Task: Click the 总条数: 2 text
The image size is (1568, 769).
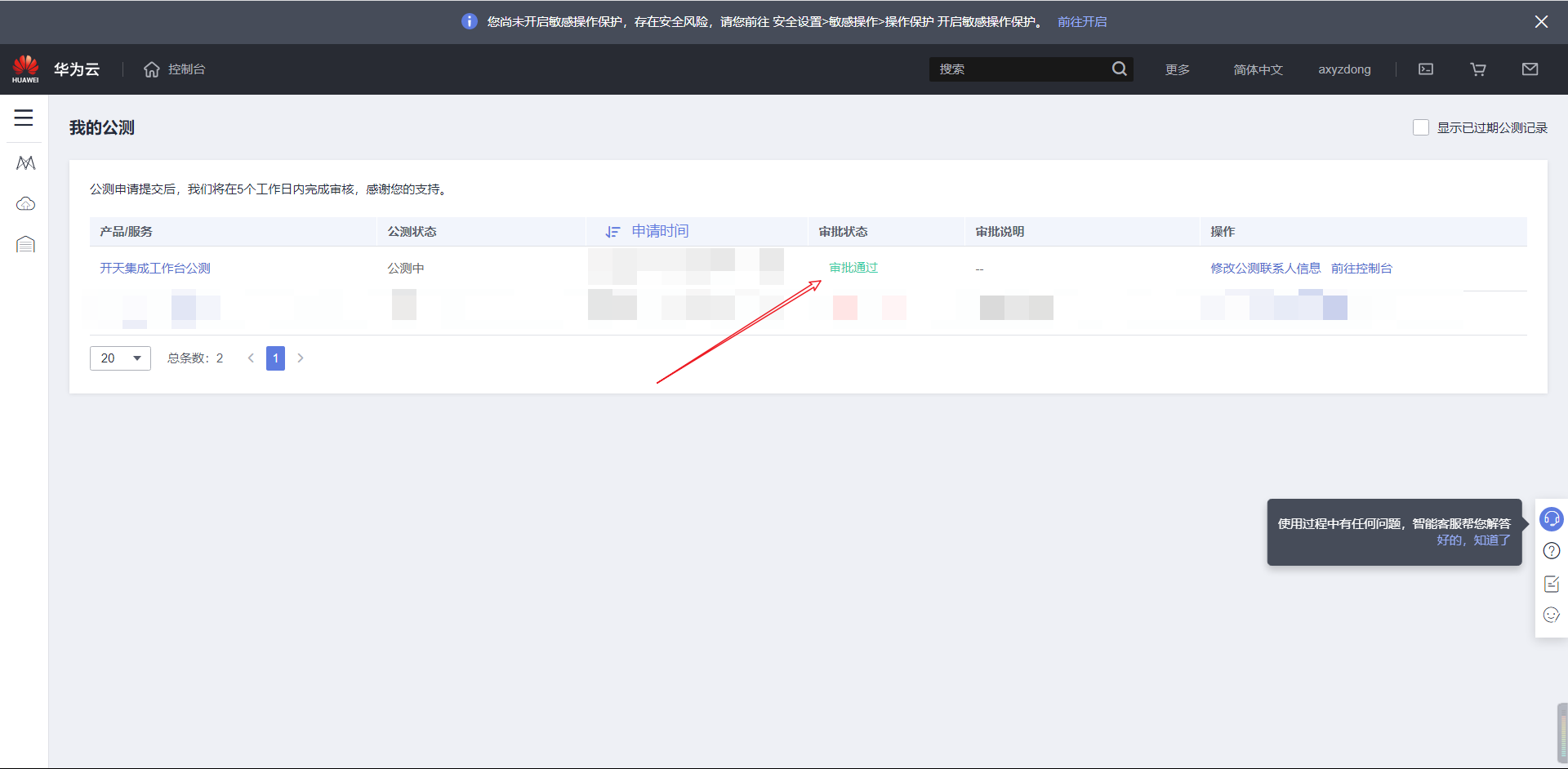Action: 195,358
